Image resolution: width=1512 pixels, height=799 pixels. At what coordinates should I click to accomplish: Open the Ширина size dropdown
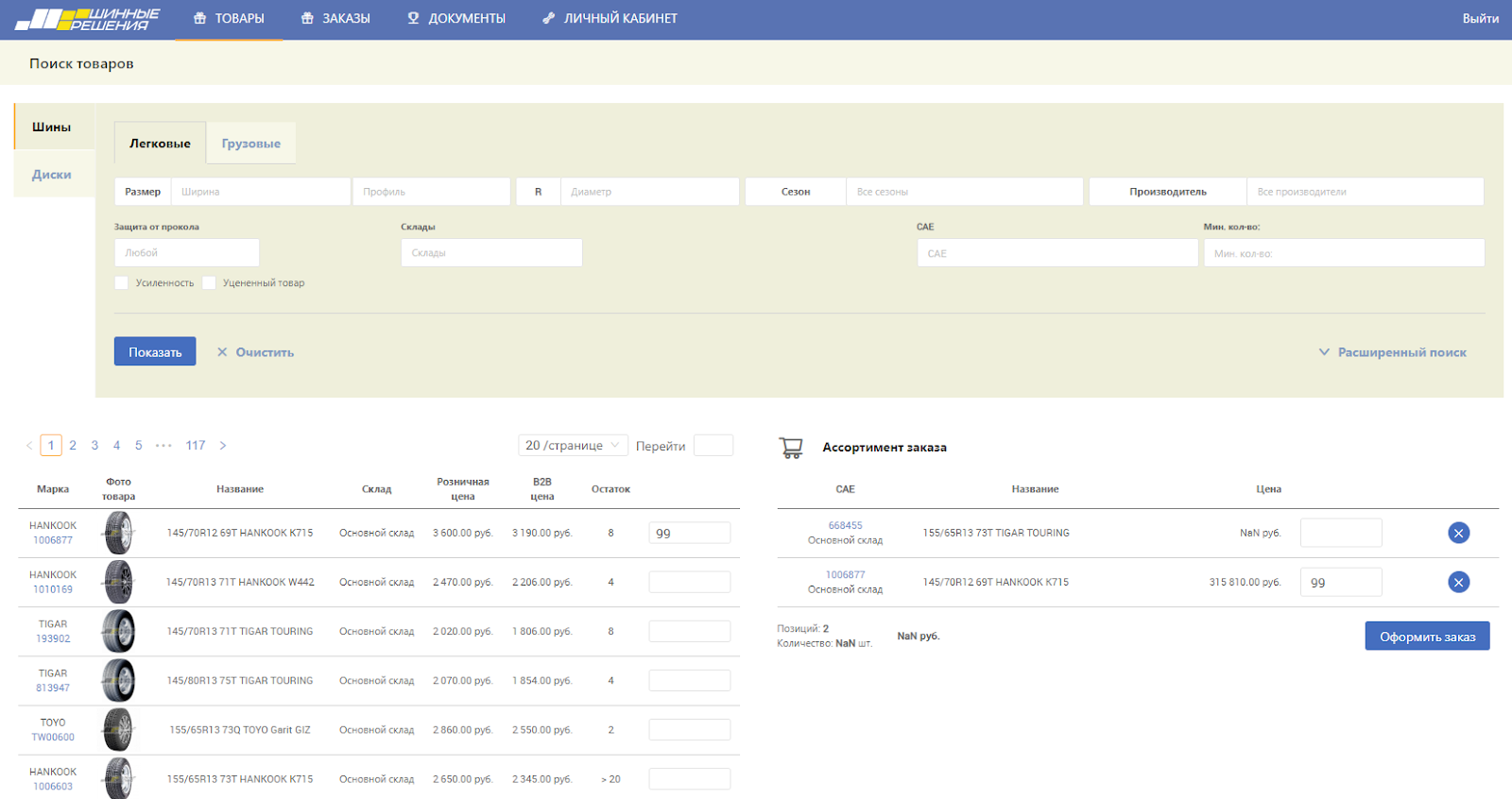260,192
